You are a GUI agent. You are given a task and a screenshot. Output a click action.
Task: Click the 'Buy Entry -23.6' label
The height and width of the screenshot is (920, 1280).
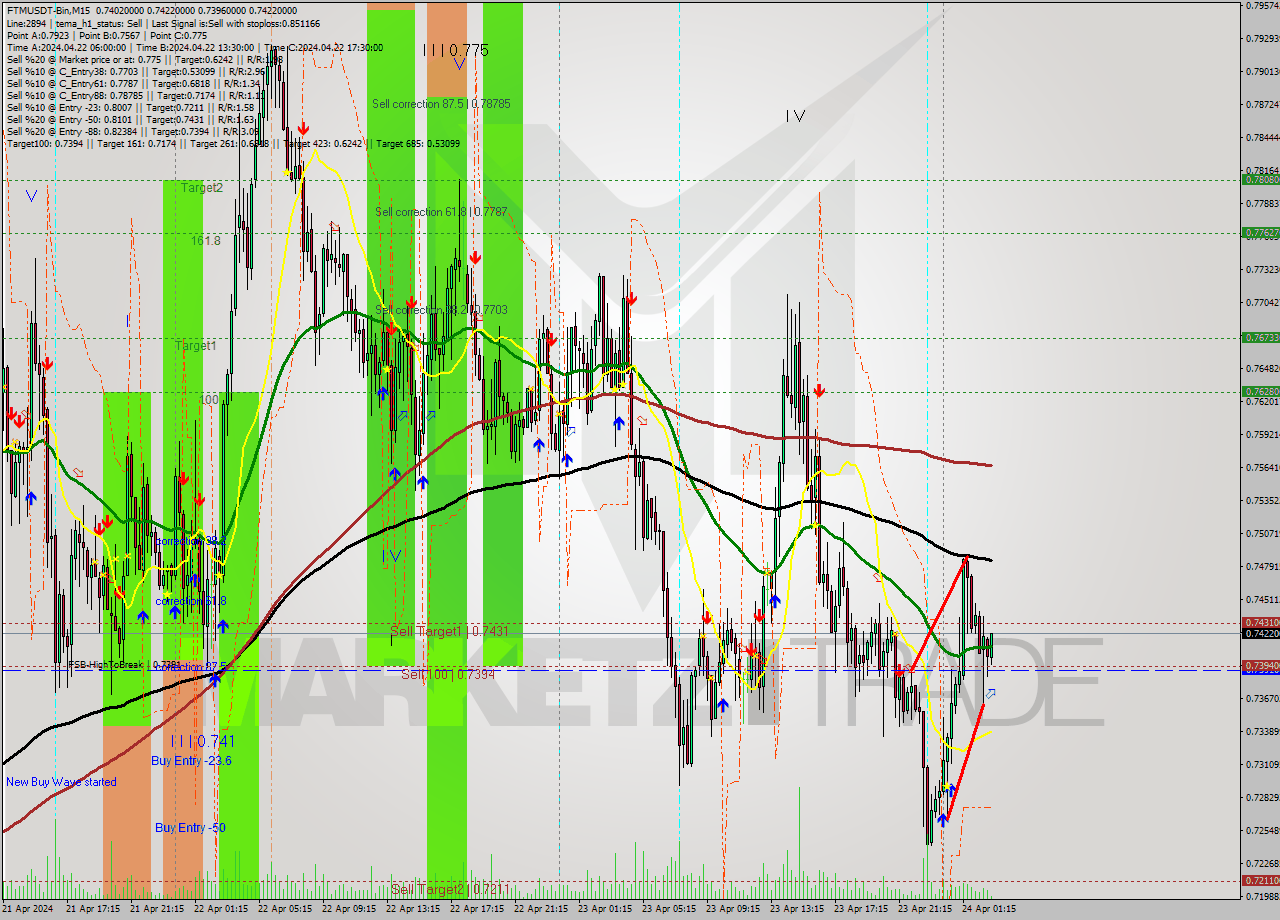[x=191, y=760]
